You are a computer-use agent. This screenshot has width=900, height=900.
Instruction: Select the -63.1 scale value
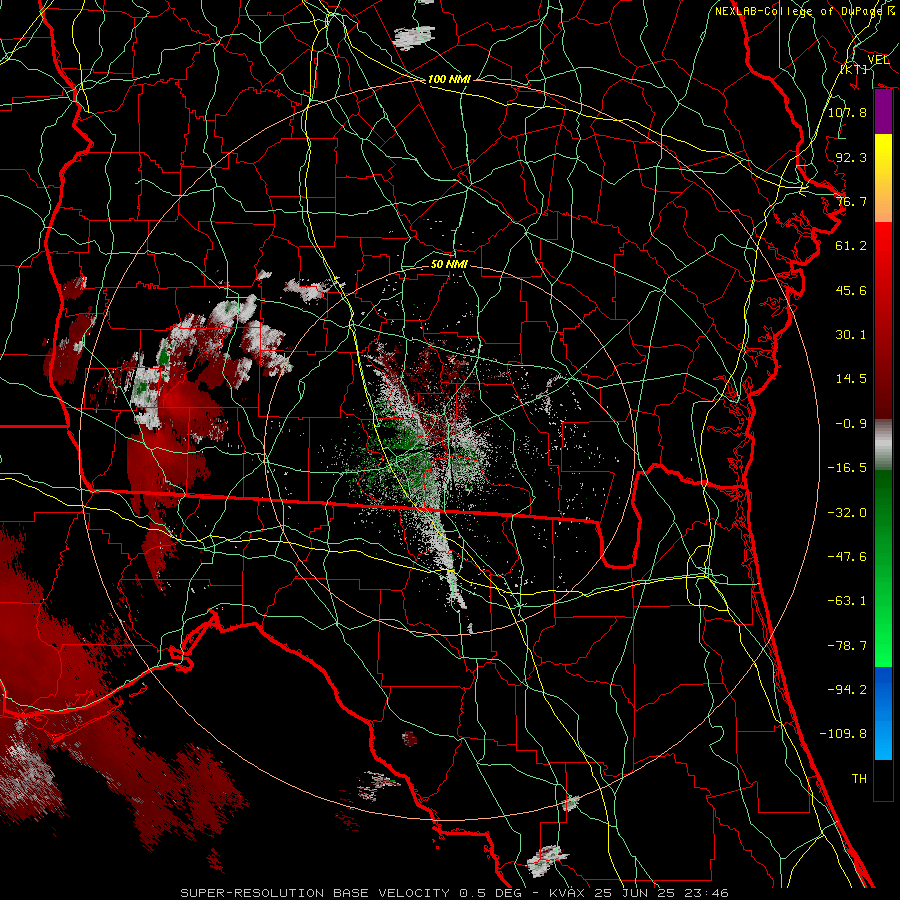point(847,601)
